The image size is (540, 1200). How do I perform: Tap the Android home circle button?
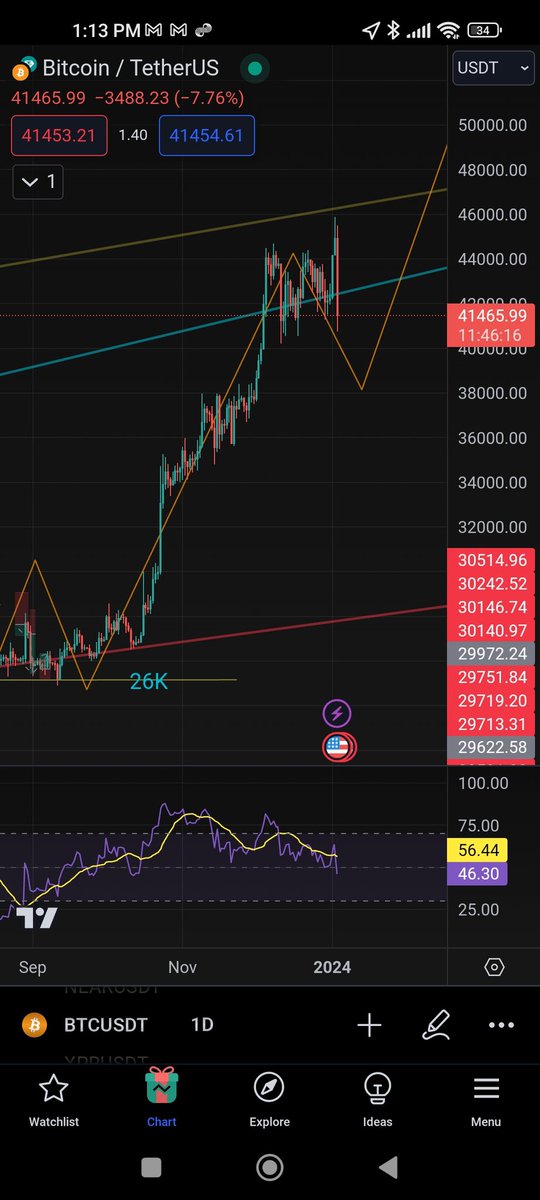pos(269,1167)
